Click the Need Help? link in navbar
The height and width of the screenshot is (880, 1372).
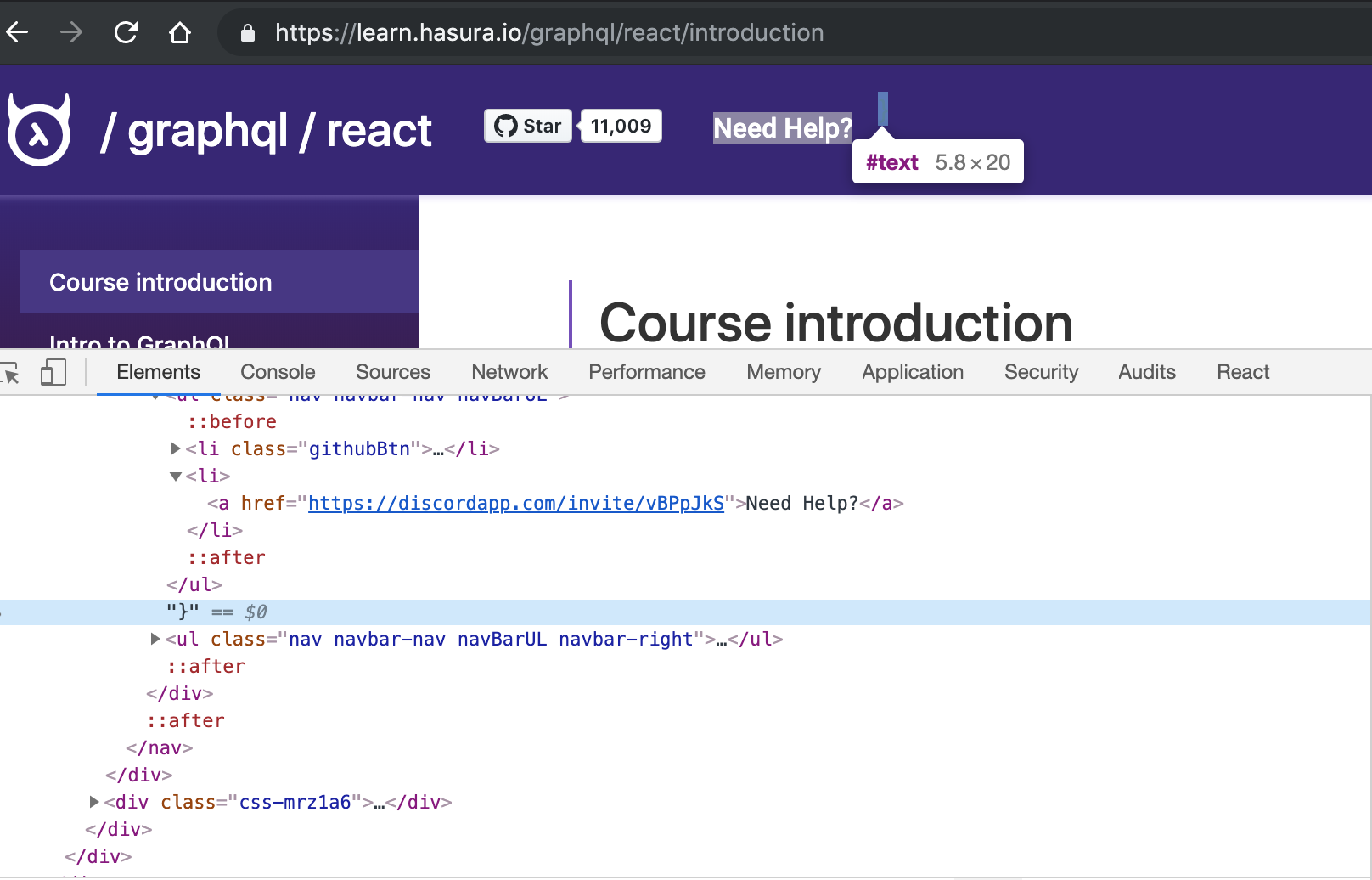783,128
